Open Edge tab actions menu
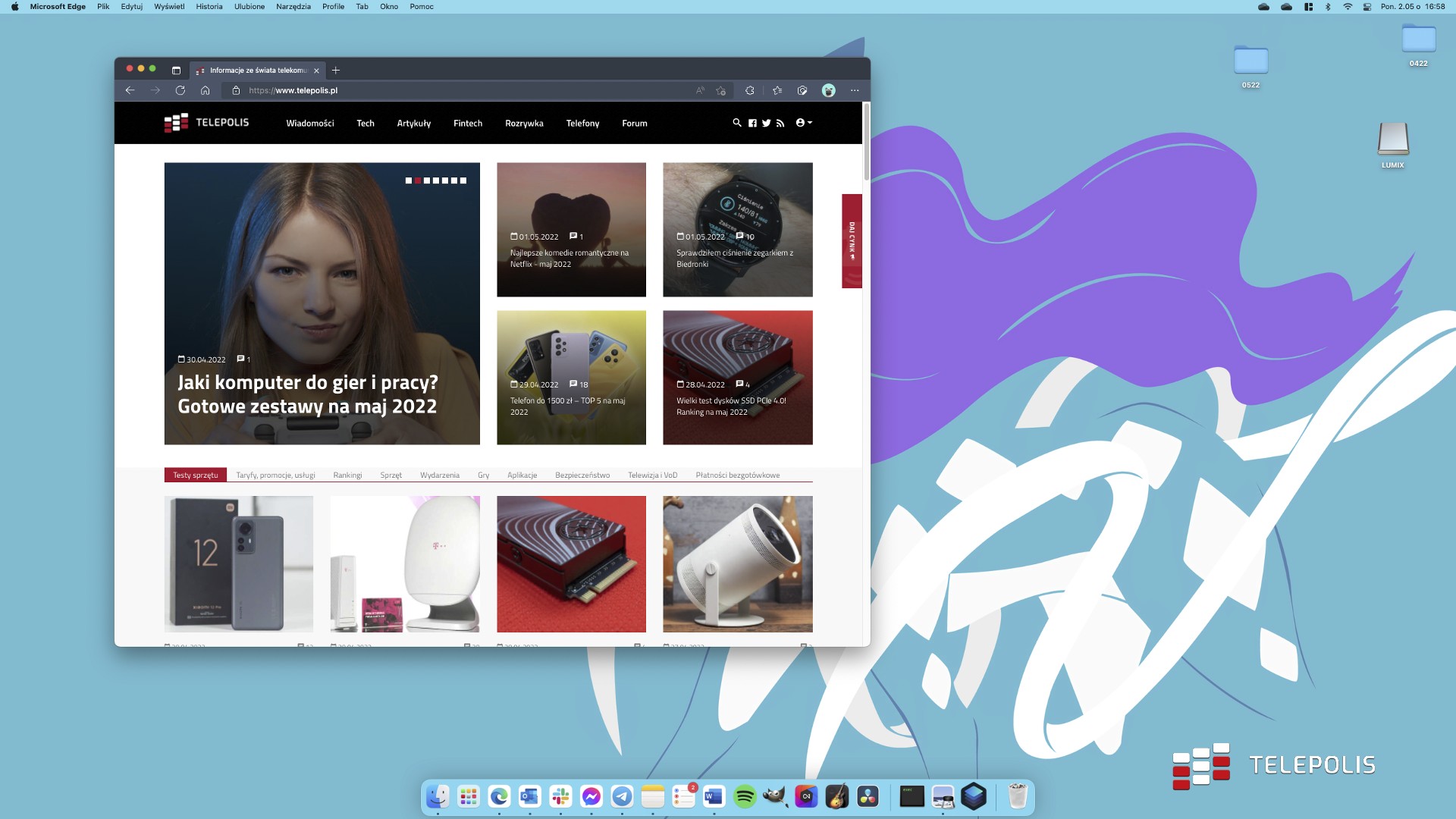1456x819 pixels. click(176, 71)
